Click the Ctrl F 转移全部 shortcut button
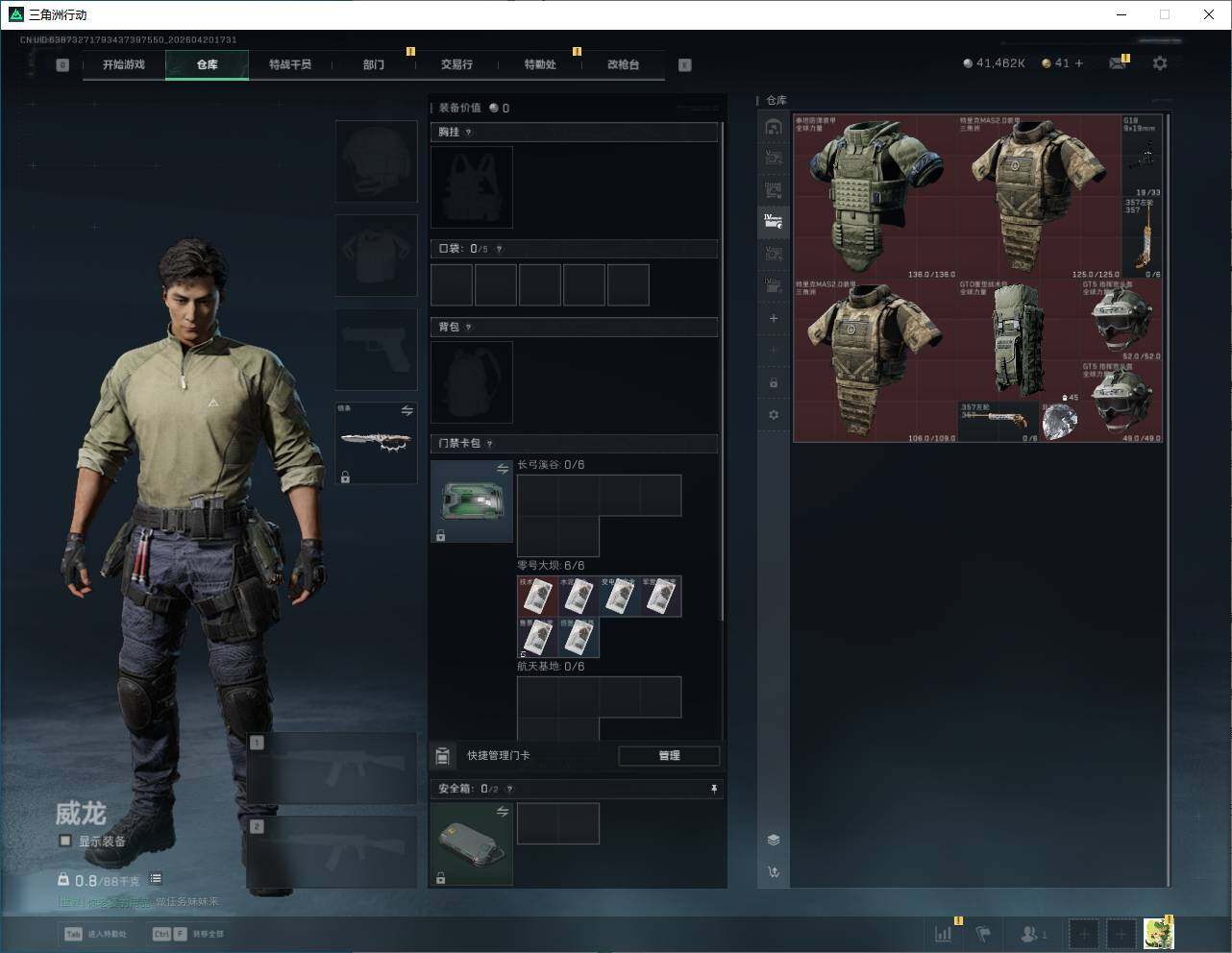 coord(187,934)
